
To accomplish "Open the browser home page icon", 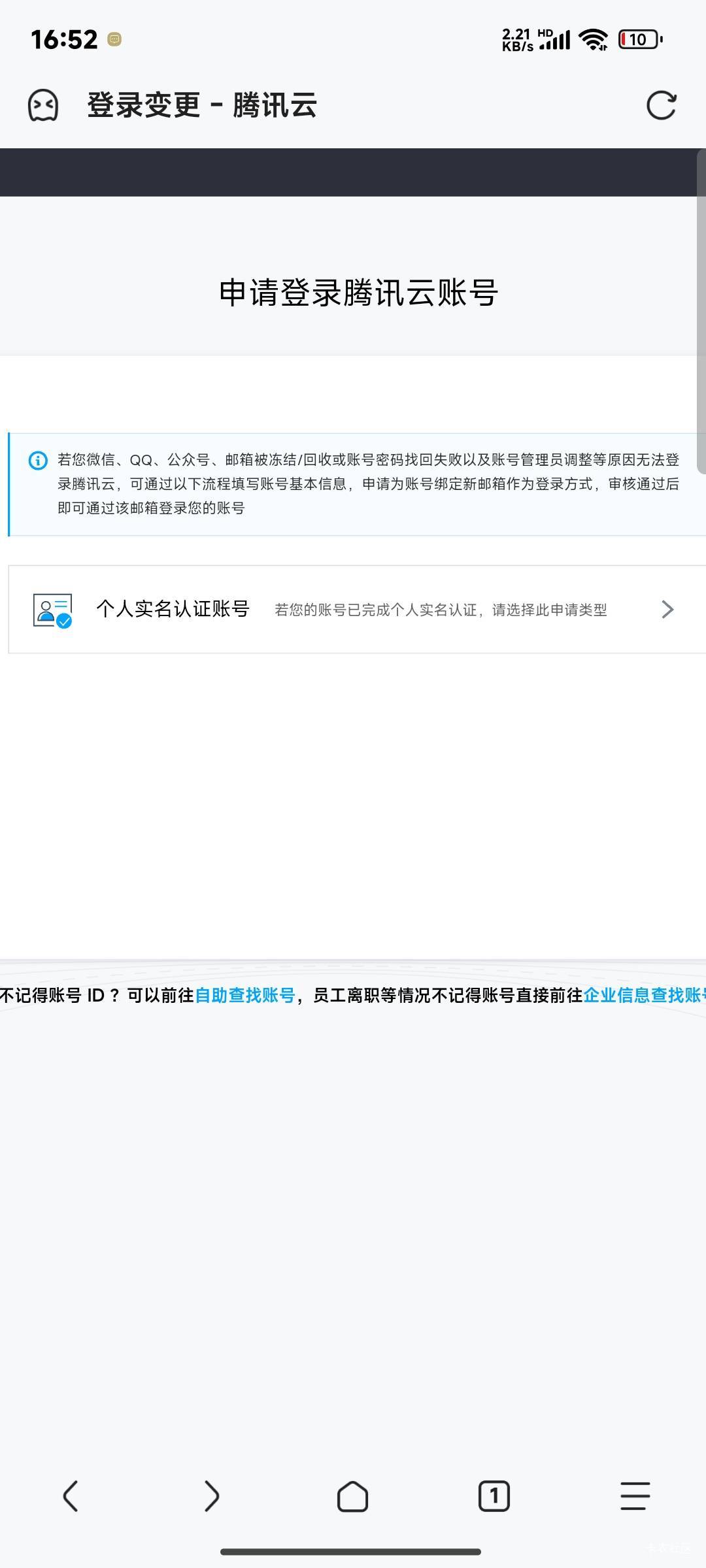I will coord(353,1496).
